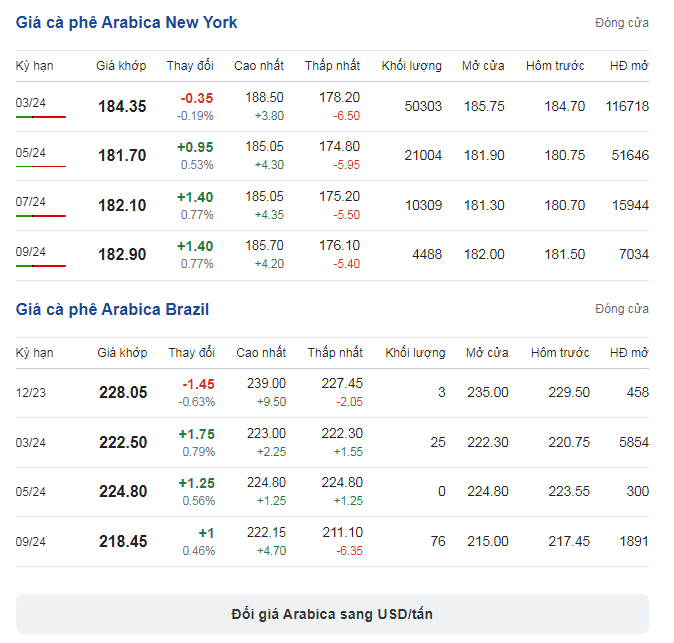This screenshot has height=643, width=674.
Task: Click the range bar under New York 09/24
Action: pyautogui.click(x=41, y=266)
